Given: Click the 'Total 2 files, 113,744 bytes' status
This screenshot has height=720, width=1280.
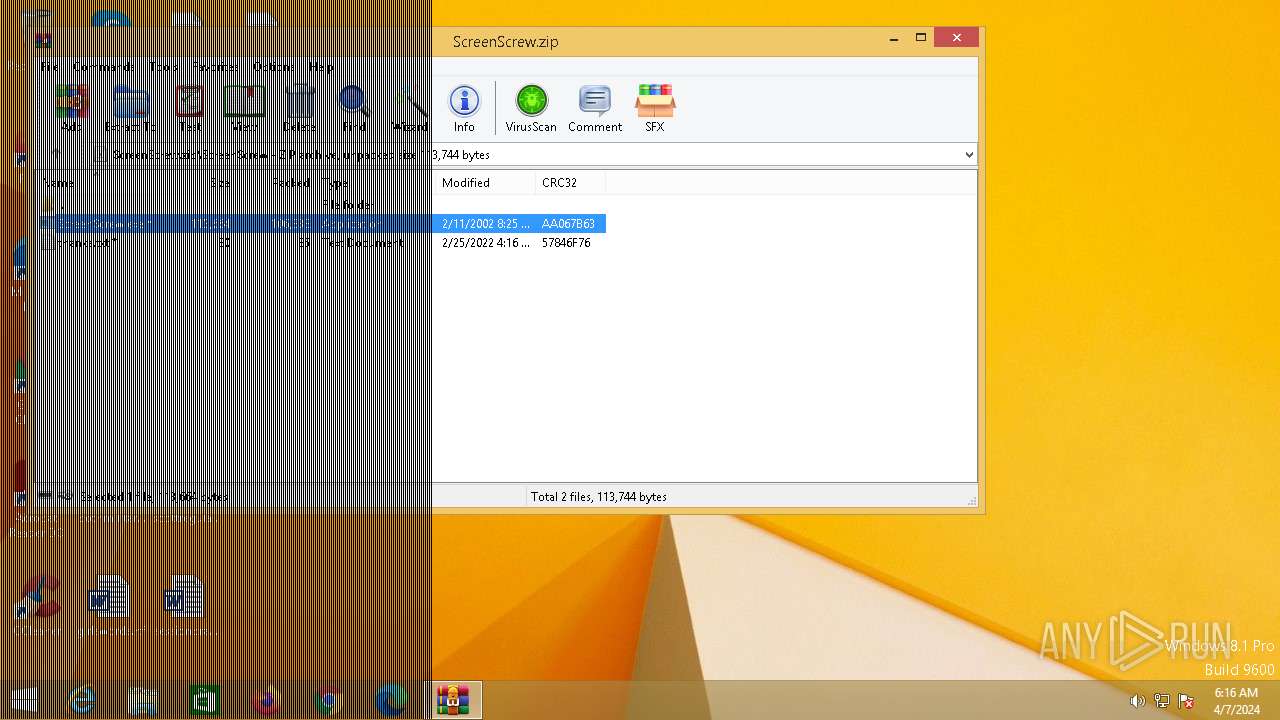Looking at the screenshot, I should click(x=598, y=497).
